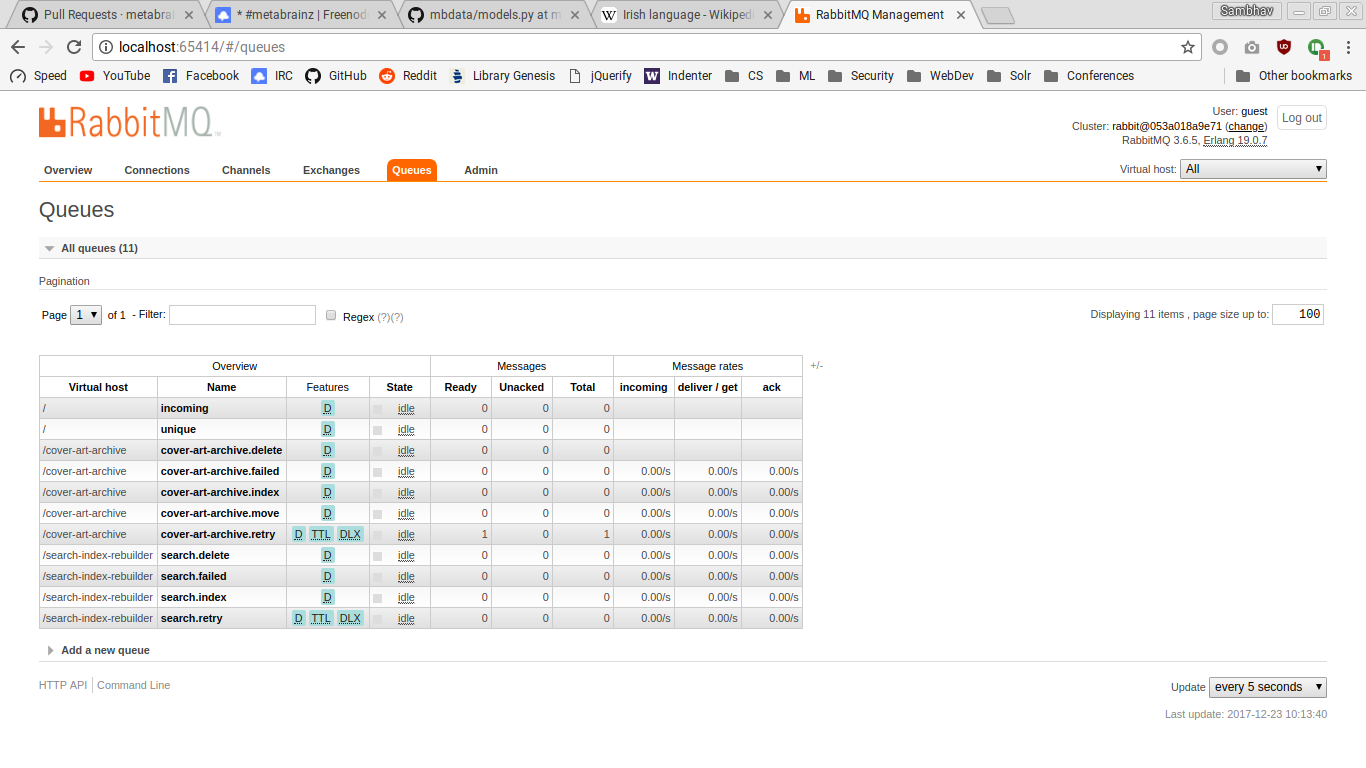Click the page size field showing 100

[1298, 314]
